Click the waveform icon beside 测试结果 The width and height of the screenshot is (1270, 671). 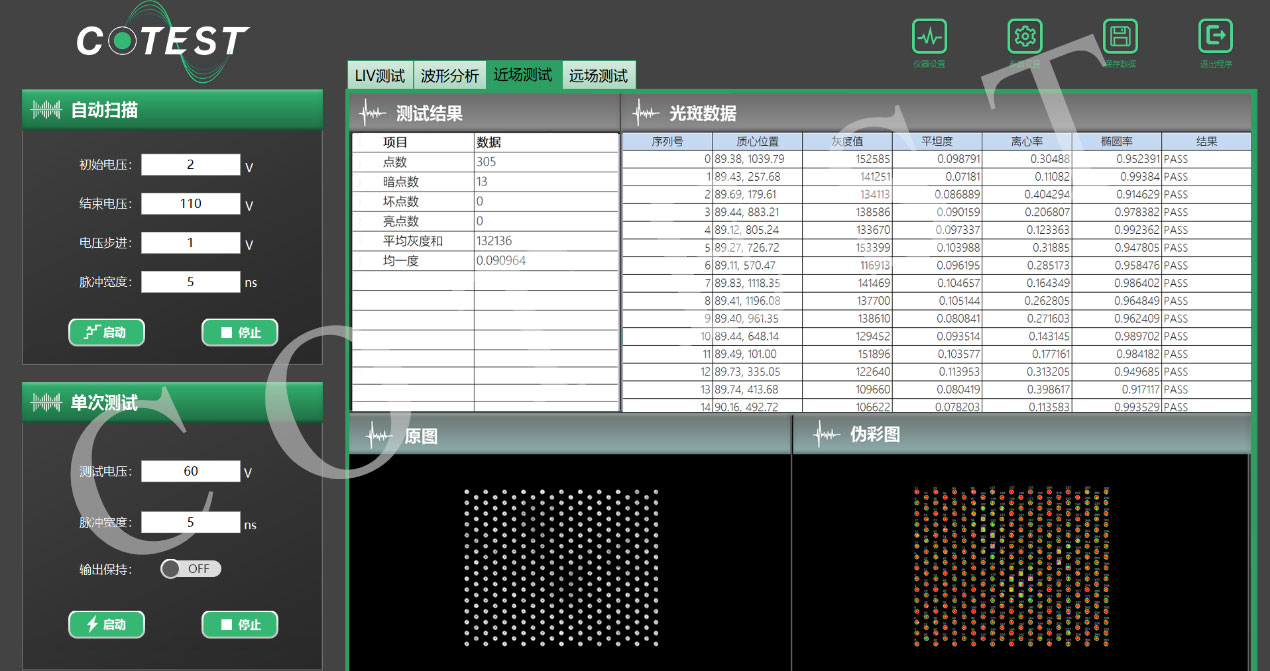[373, 113]
